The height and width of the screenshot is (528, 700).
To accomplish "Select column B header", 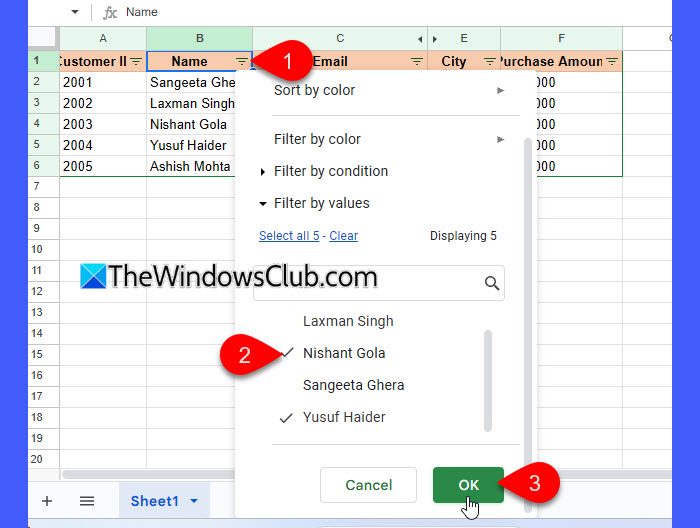I will pyautogui.click(x=200, y=38).
